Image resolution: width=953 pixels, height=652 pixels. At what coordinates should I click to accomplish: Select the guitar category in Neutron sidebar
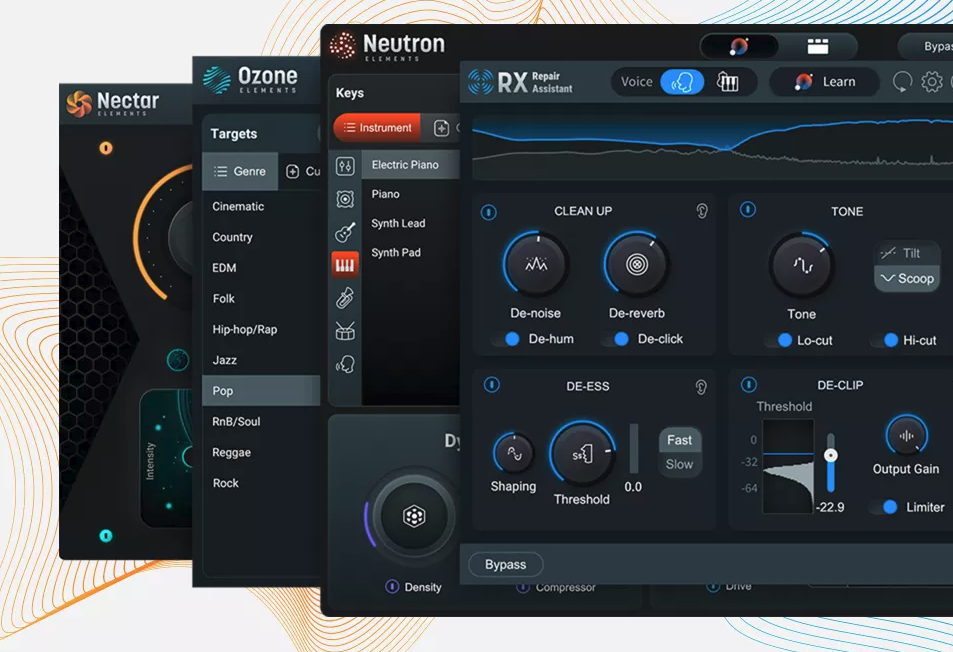pos(345,232)
